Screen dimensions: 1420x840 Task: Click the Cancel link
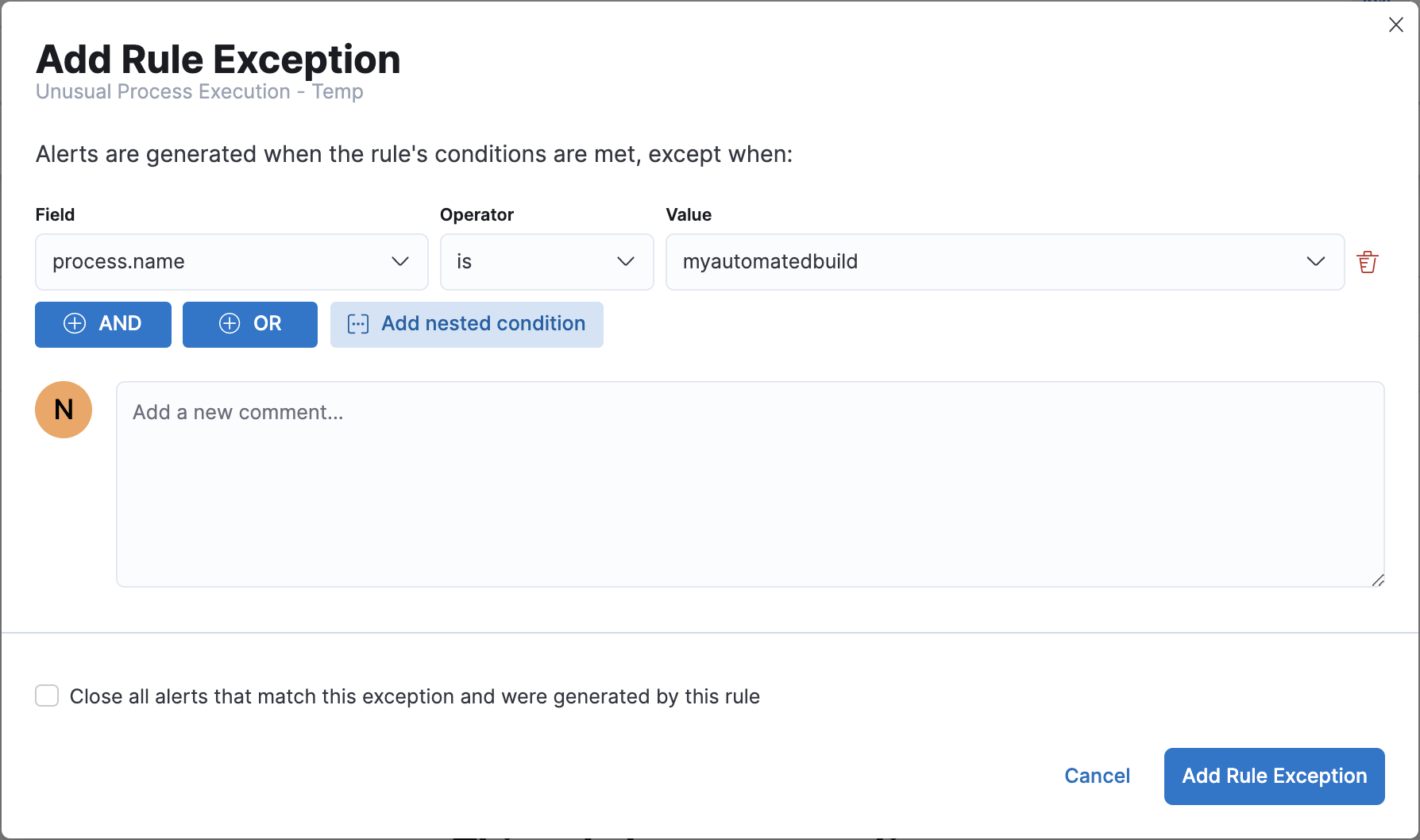(x=1097, y=776)
